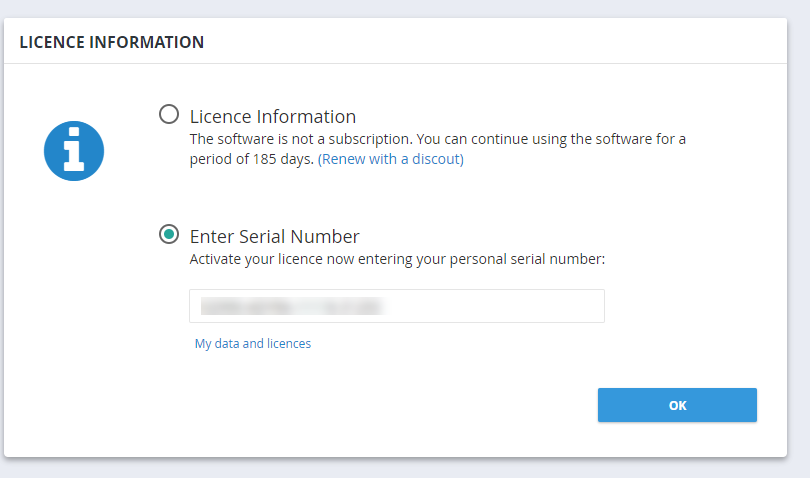Click the 185 days period text
Screen dimensions: 810x478
coord(283,159)
